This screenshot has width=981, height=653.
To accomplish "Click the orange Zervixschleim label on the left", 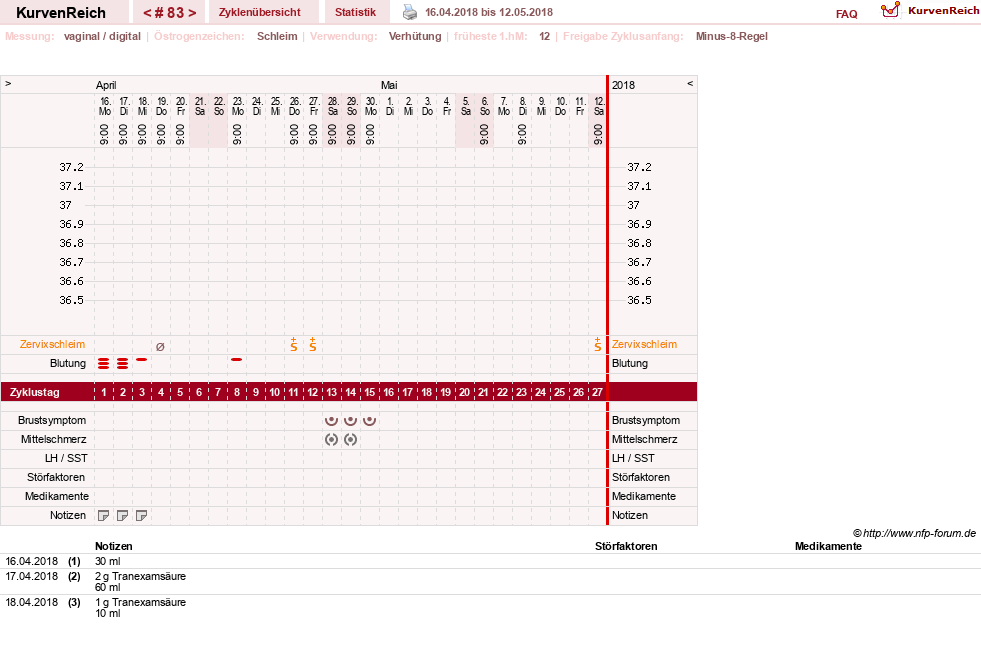I will [x=53, y=344].
